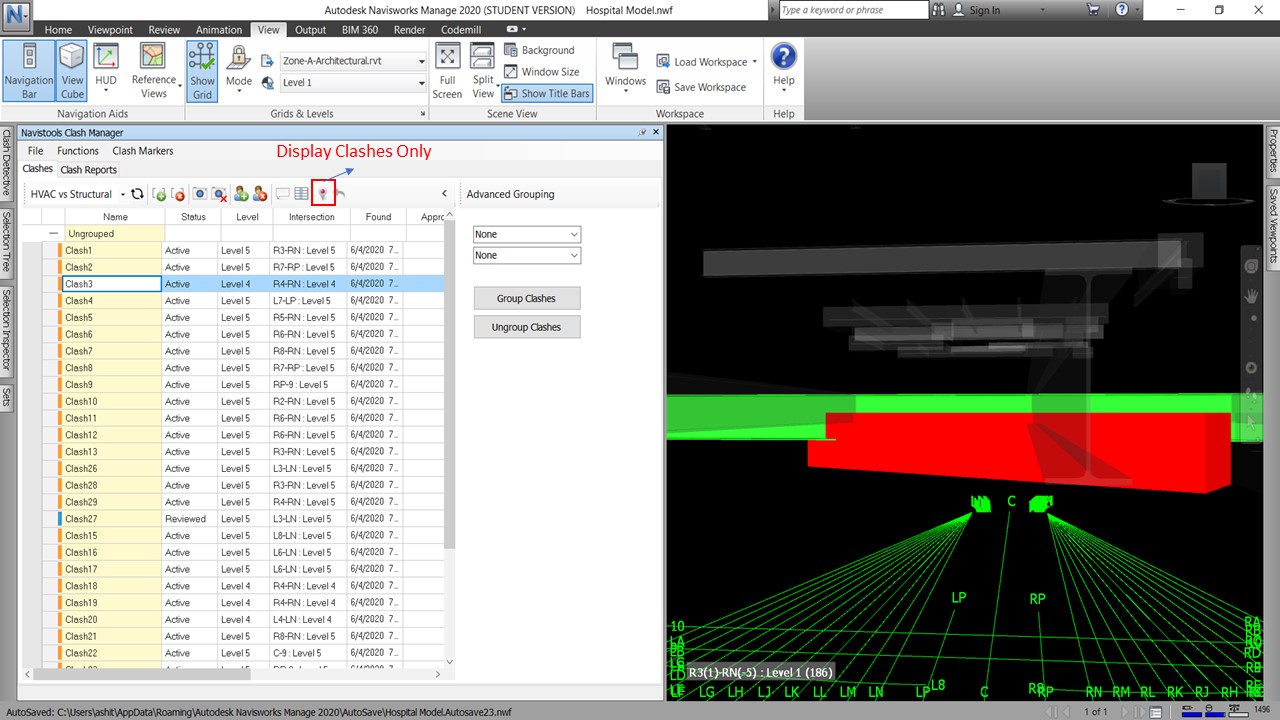Click the remove group icon with red cross
Image resolution: width=1280 pixels, height=720 pixels.
click(178, 194)
